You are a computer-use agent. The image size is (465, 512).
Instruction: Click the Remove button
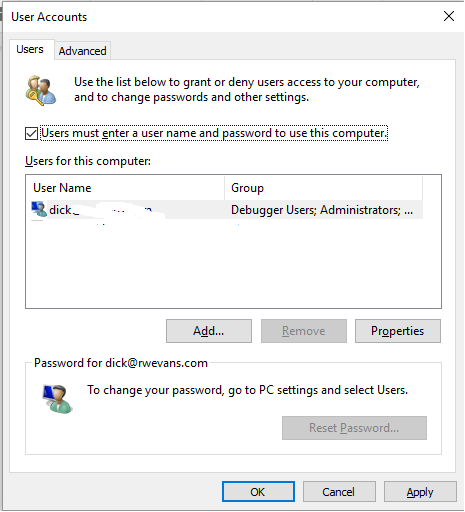[x=304, y=331]
